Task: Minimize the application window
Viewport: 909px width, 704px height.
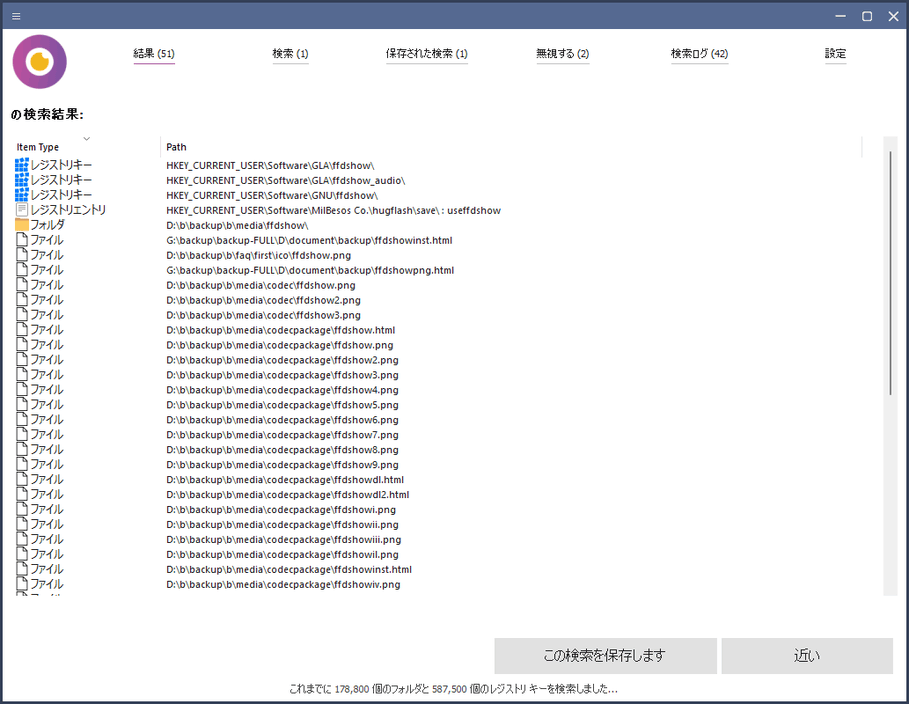Action: 840,16
